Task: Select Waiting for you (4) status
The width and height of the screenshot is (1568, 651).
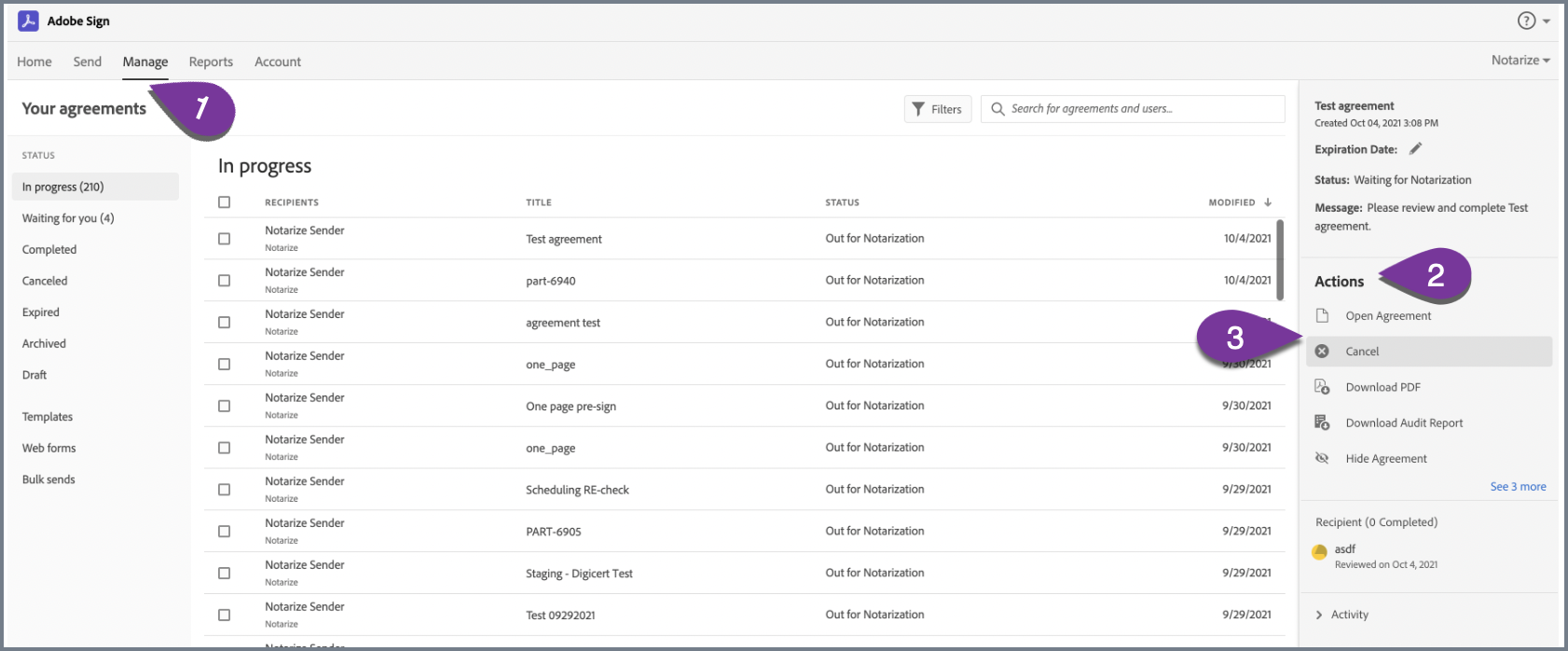Action: click(x=68, y=218)
